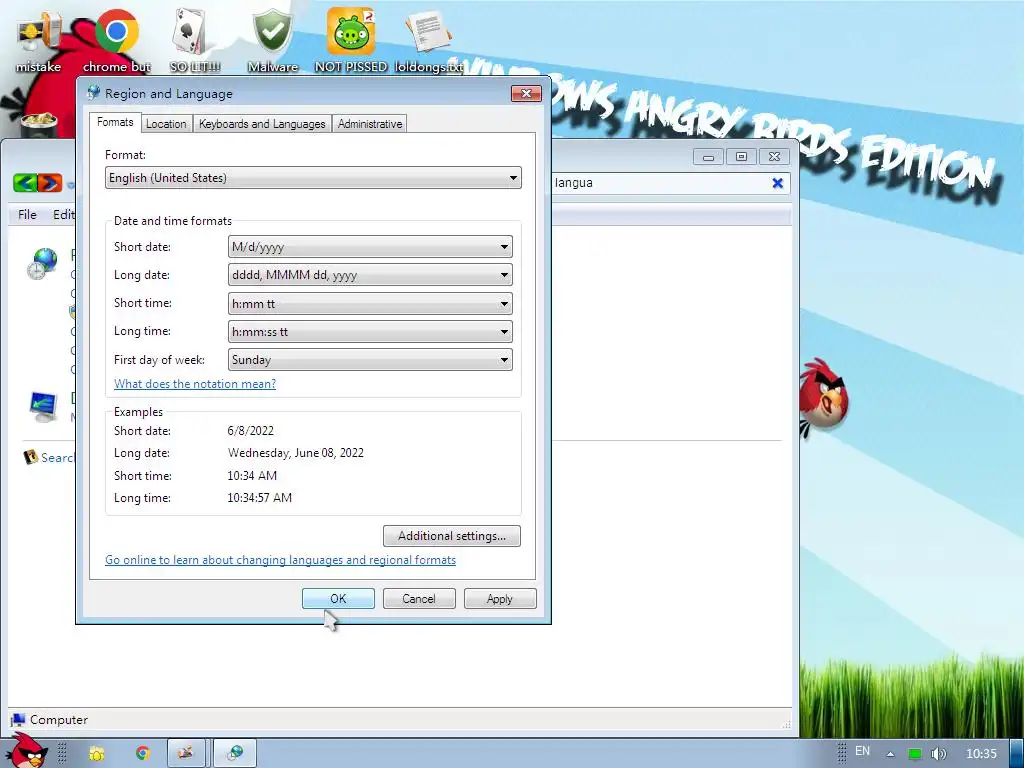The width and height of the screenshot is (1024, 768).
Task: Confirm with the OK button
Action: pos(338,599)
